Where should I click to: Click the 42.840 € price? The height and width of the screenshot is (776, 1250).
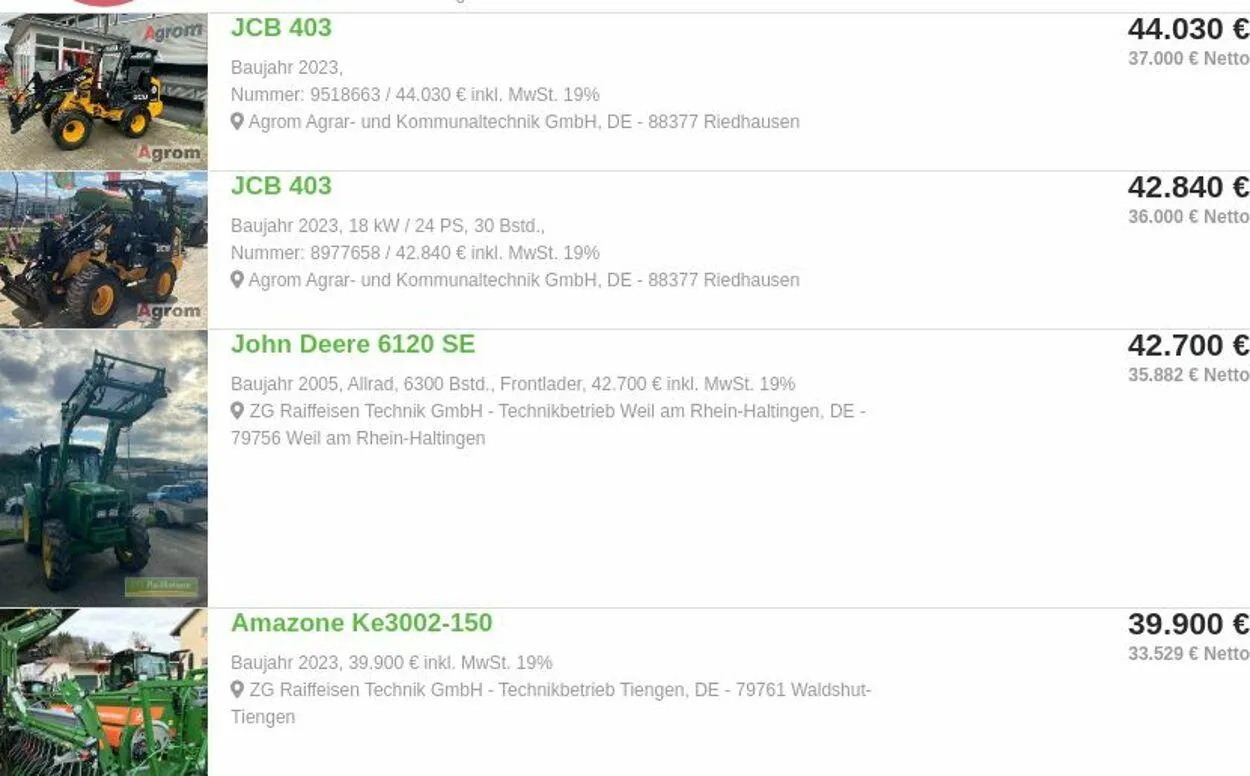(1187, 187)
